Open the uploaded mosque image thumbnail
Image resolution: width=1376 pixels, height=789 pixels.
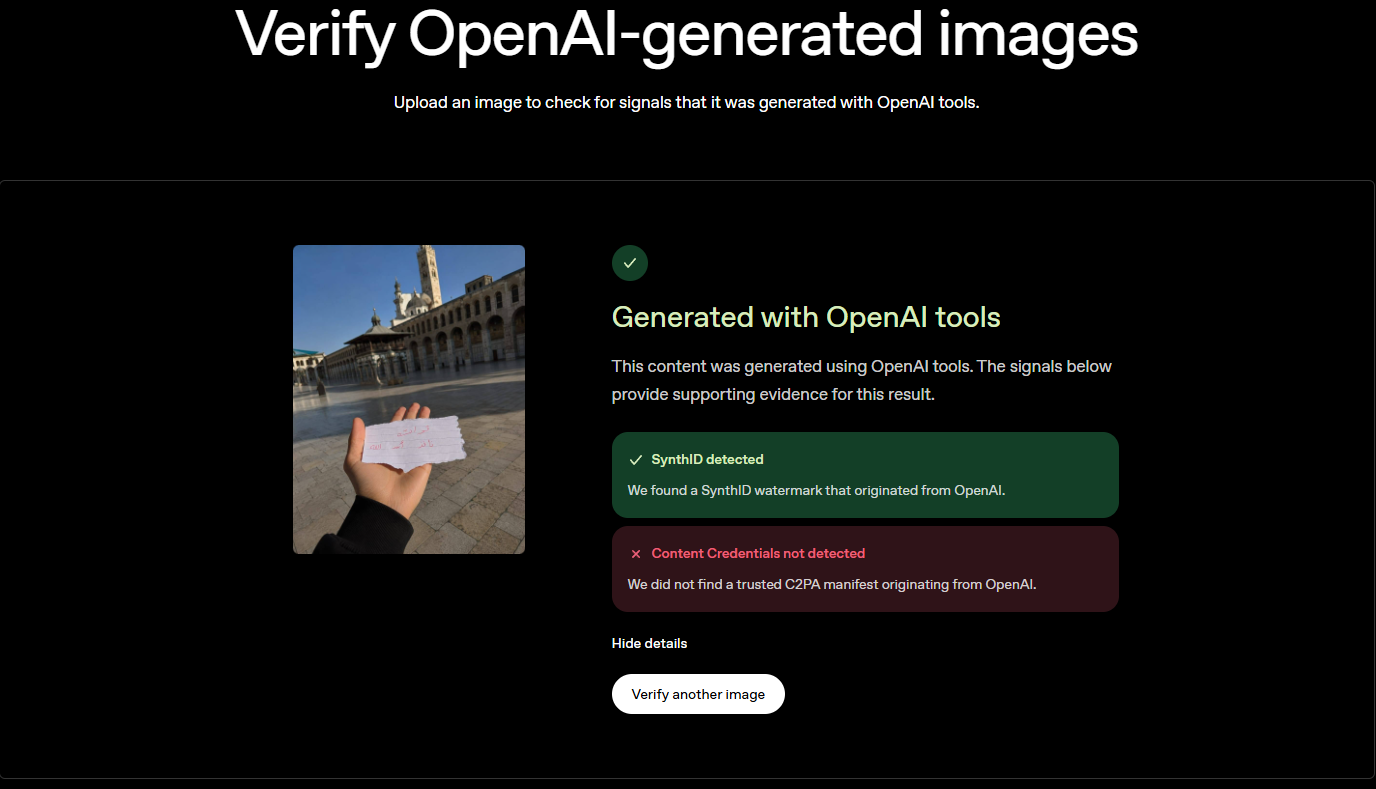(409, 399)
